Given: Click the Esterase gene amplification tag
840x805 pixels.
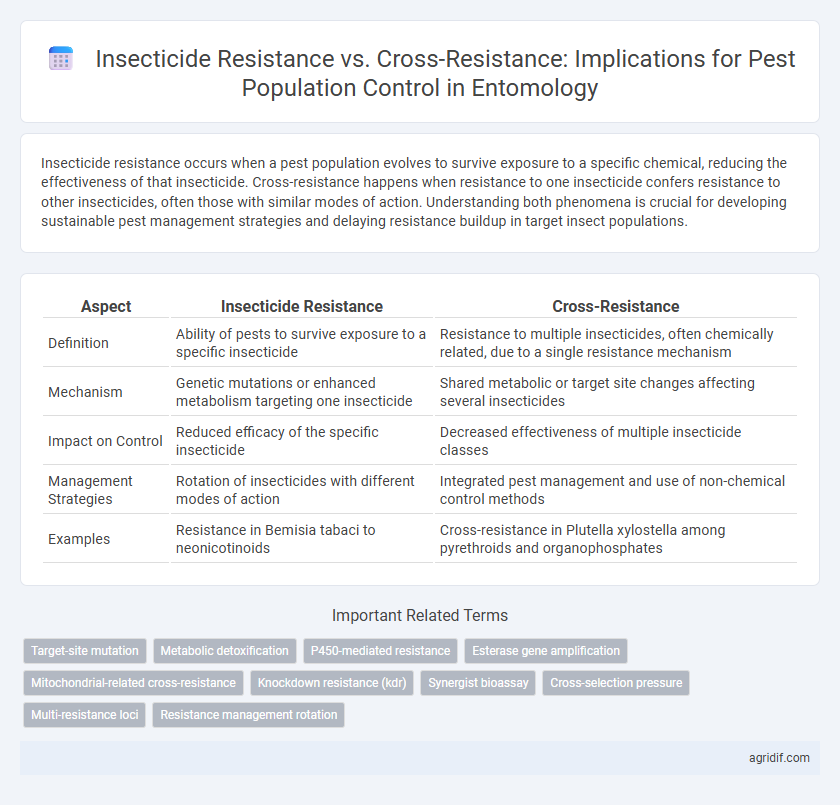Looking at the screenshot, I should 546,651.
